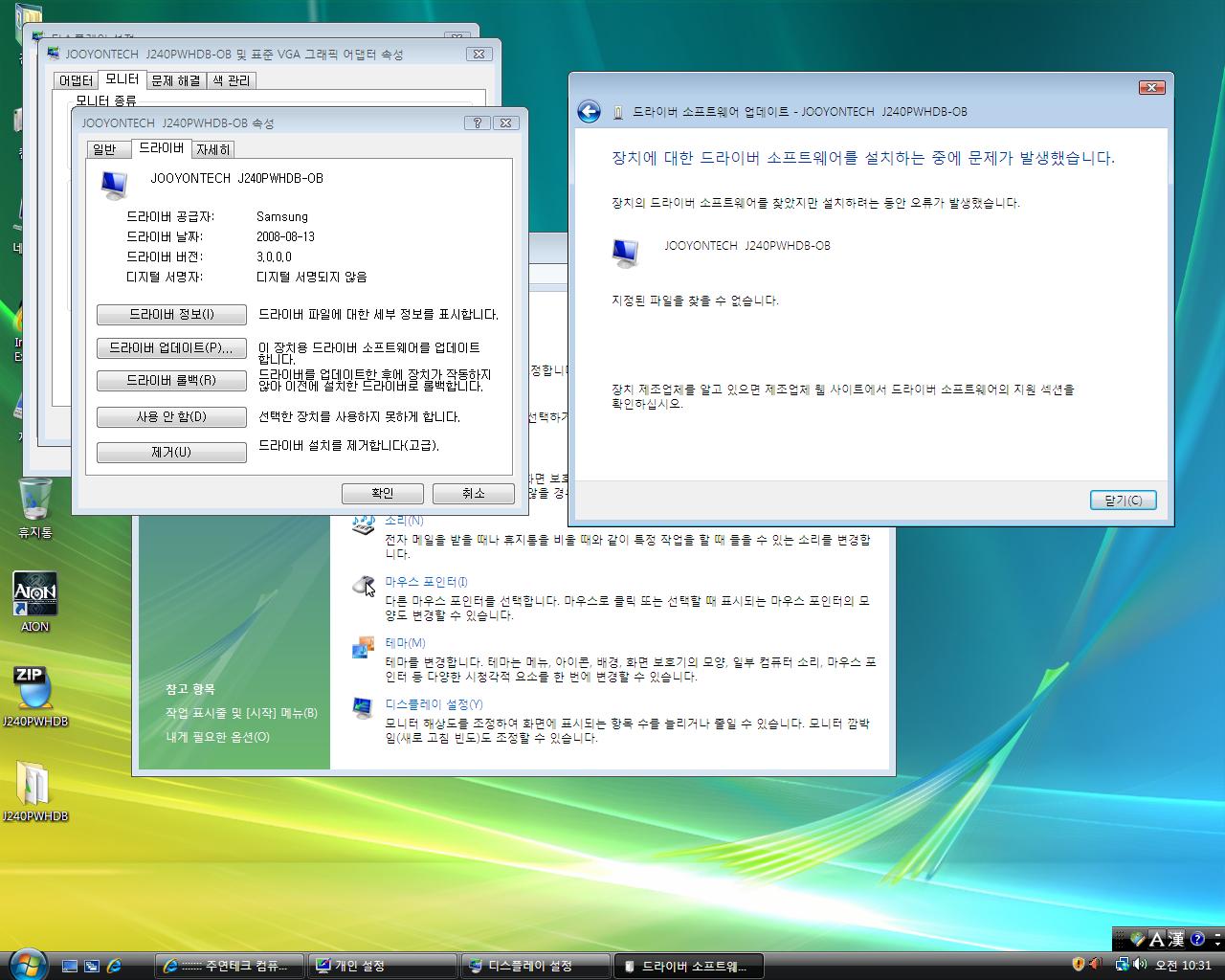The height and width of the screenshot is (980, 1225).
Task: Click Show Desktop quick launch icon
Action: (x=70, y=967)
